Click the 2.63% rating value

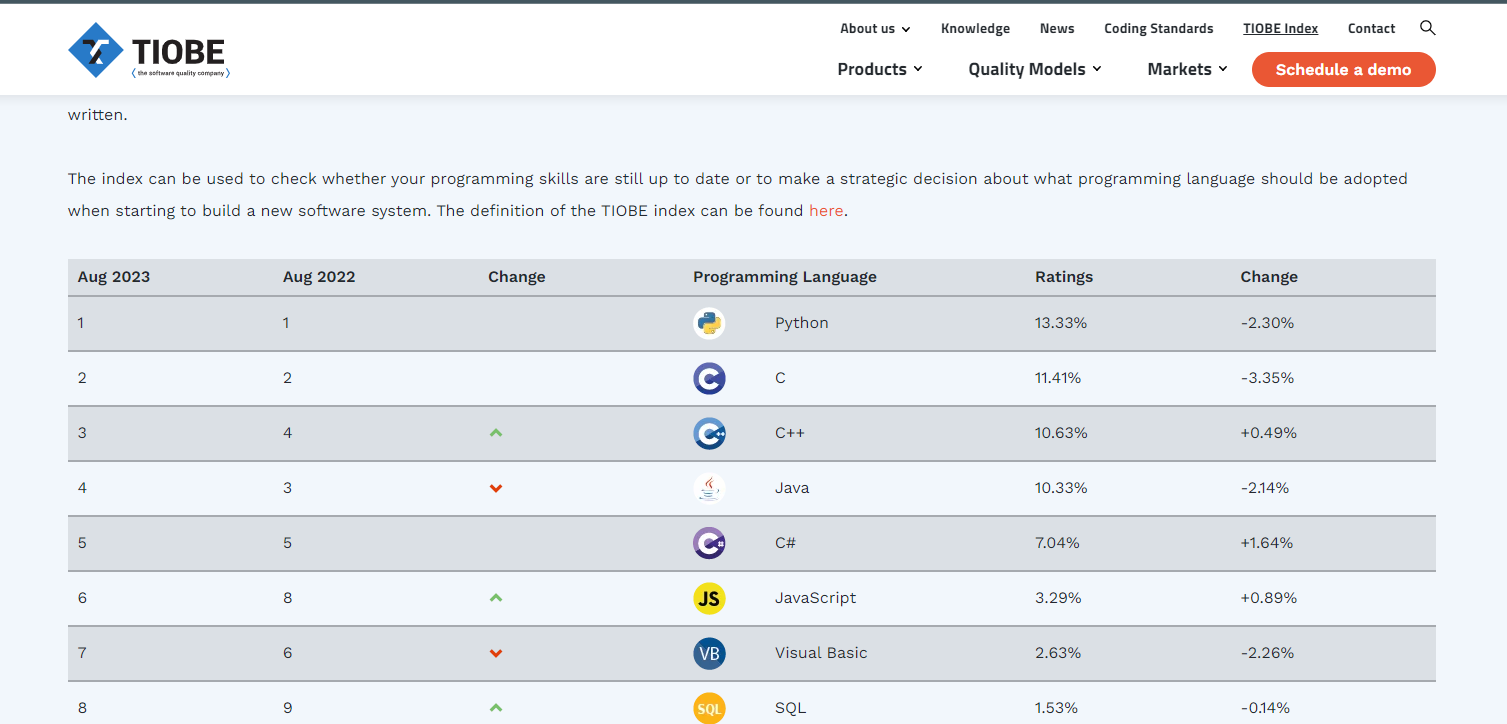[x=1058, y=653]
